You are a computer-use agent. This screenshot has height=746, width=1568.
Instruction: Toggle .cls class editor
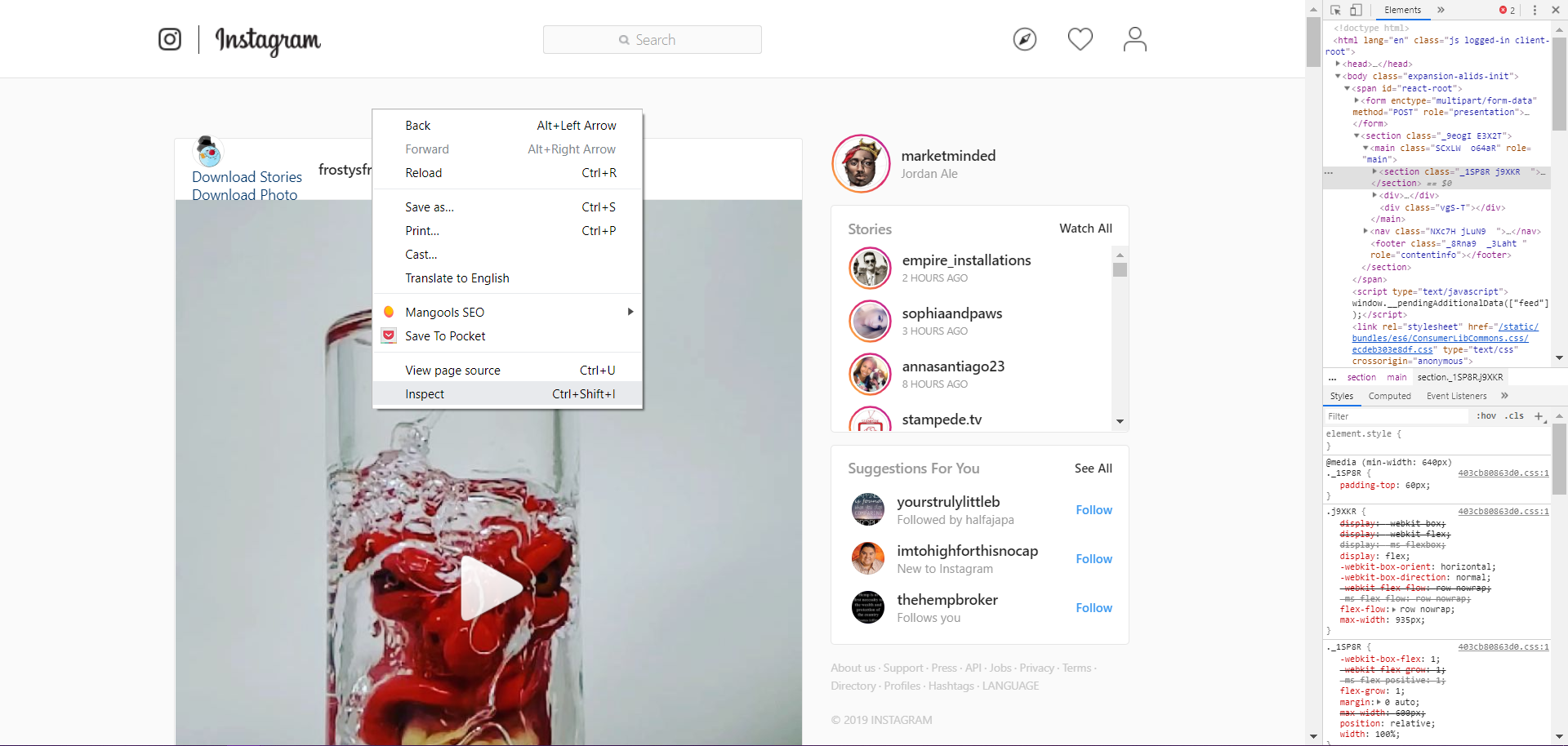pyautogui.click(x=1515, y=416)
